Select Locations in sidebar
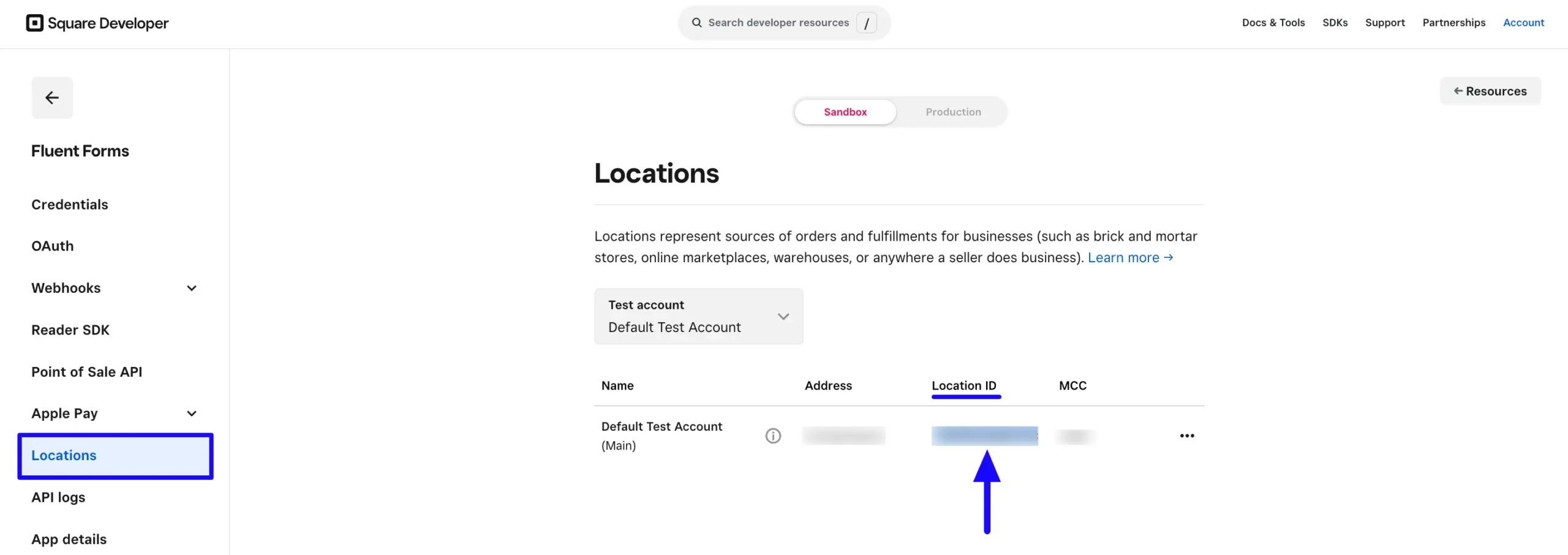 115,456
